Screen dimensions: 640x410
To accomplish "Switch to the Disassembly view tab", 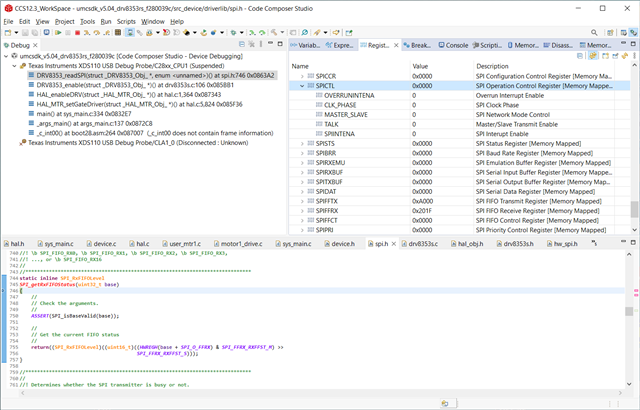I will tap(558, 45).
